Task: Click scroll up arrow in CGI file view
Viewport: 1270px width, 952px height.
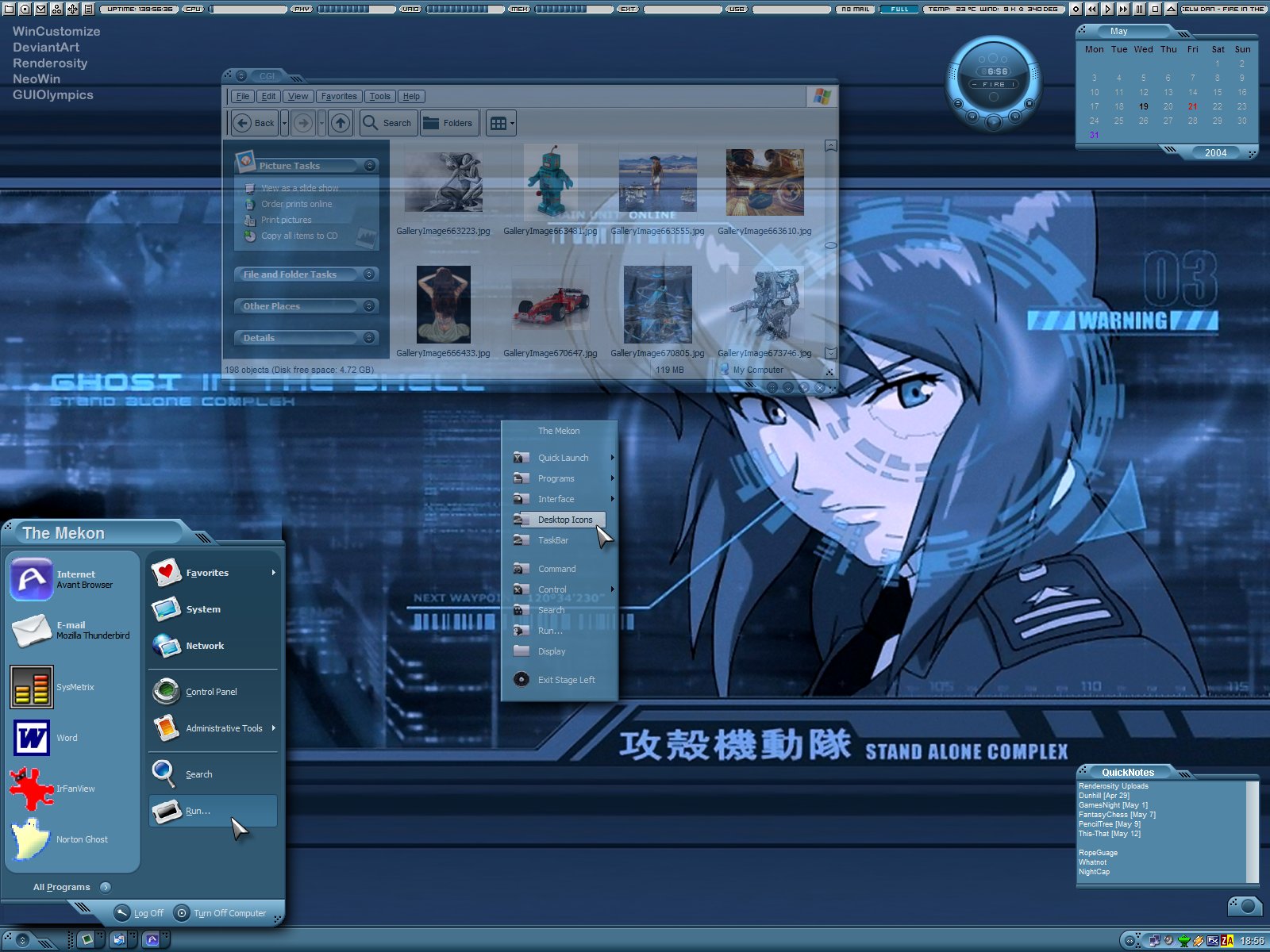Action: pos(831,146)
